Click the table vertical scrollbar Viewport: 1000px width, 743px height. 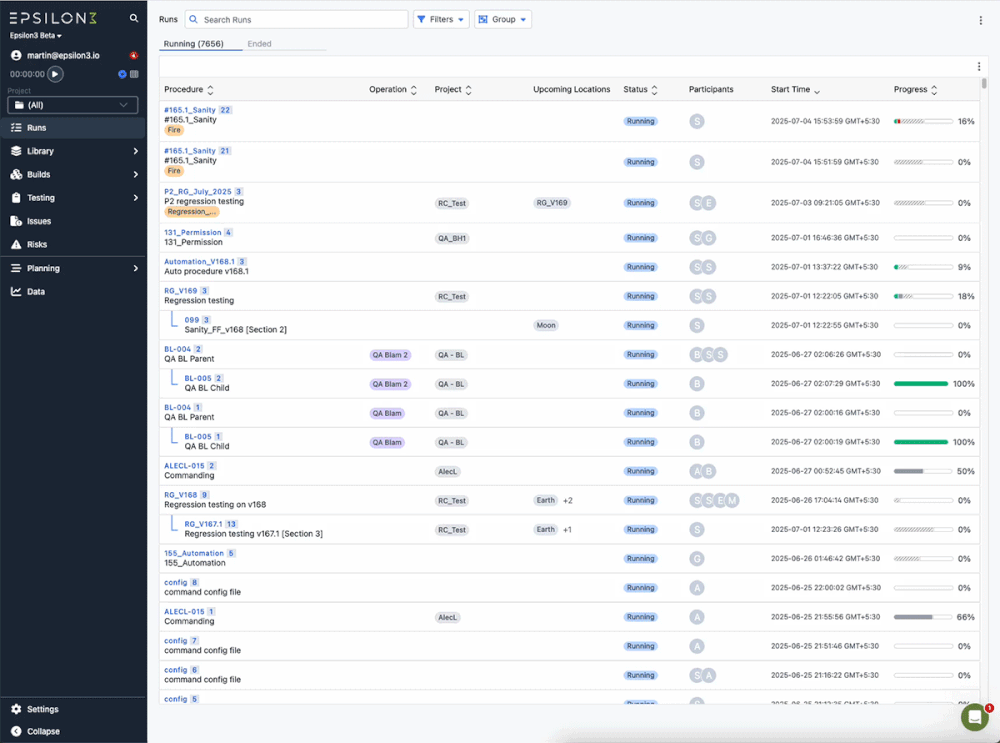coord(984,84)
